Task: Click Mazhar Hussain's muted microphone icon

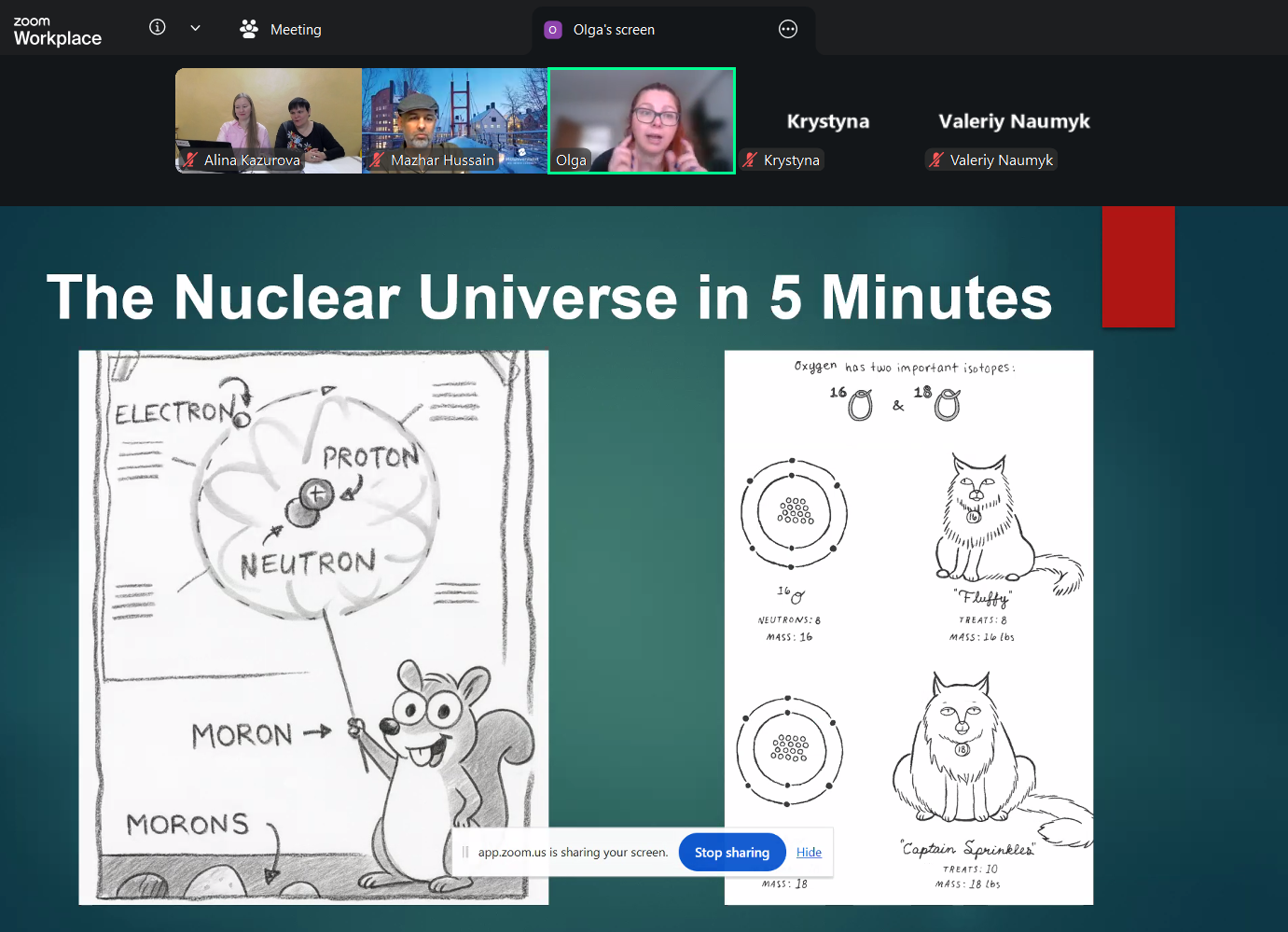Action: tap(377, 160)
